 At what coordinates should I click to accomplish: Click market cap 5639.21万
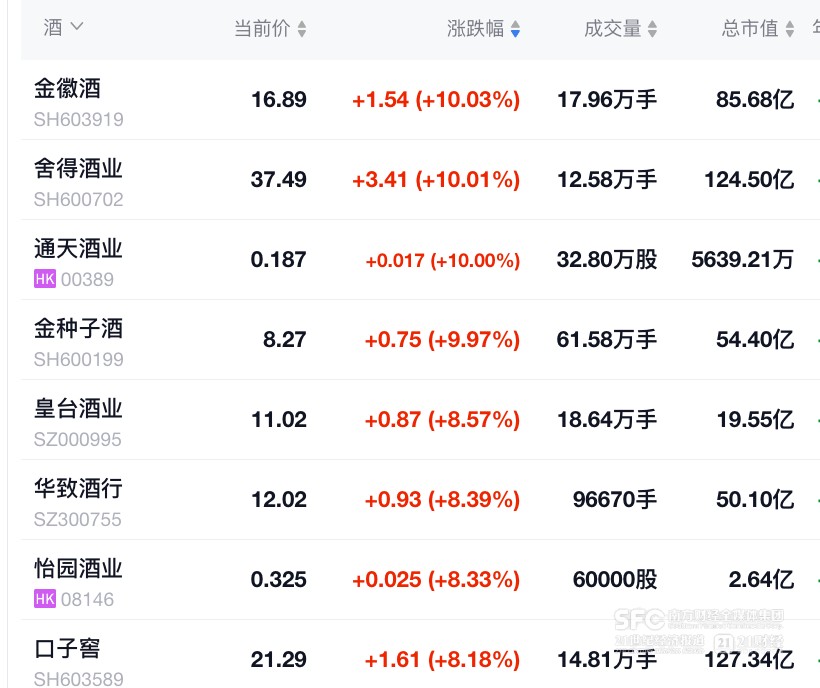pyautogui.click(x=743, y=259)
